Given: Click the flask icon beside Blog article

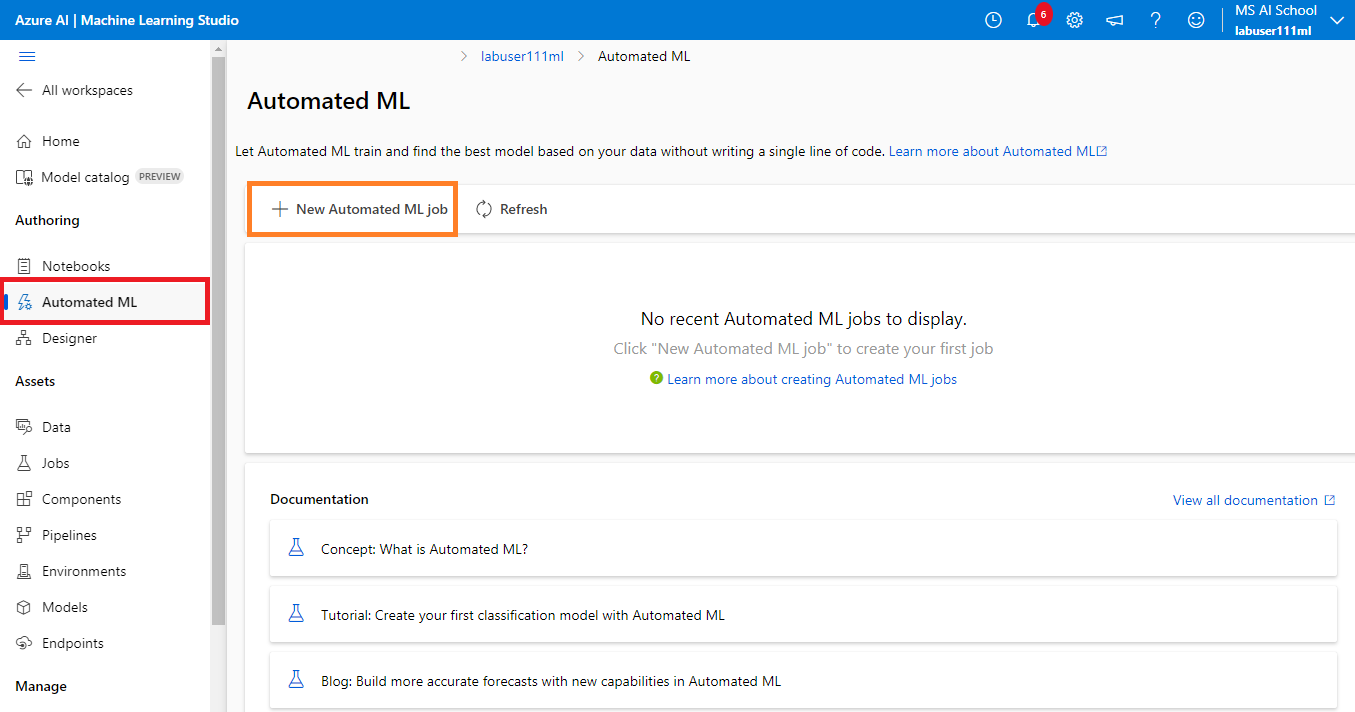Looking at the screenshot, I should coord(295,680).
